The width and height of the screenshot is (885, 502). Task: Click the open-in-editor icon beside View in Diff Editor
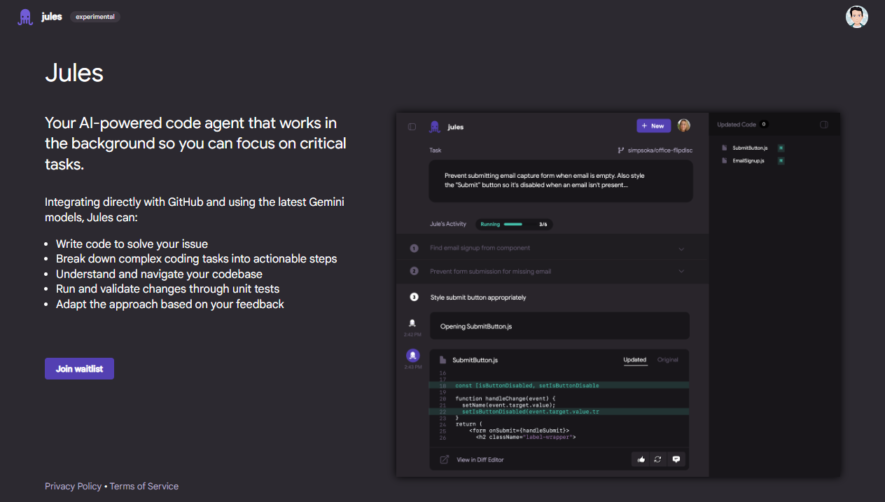(x=444, y=460)
